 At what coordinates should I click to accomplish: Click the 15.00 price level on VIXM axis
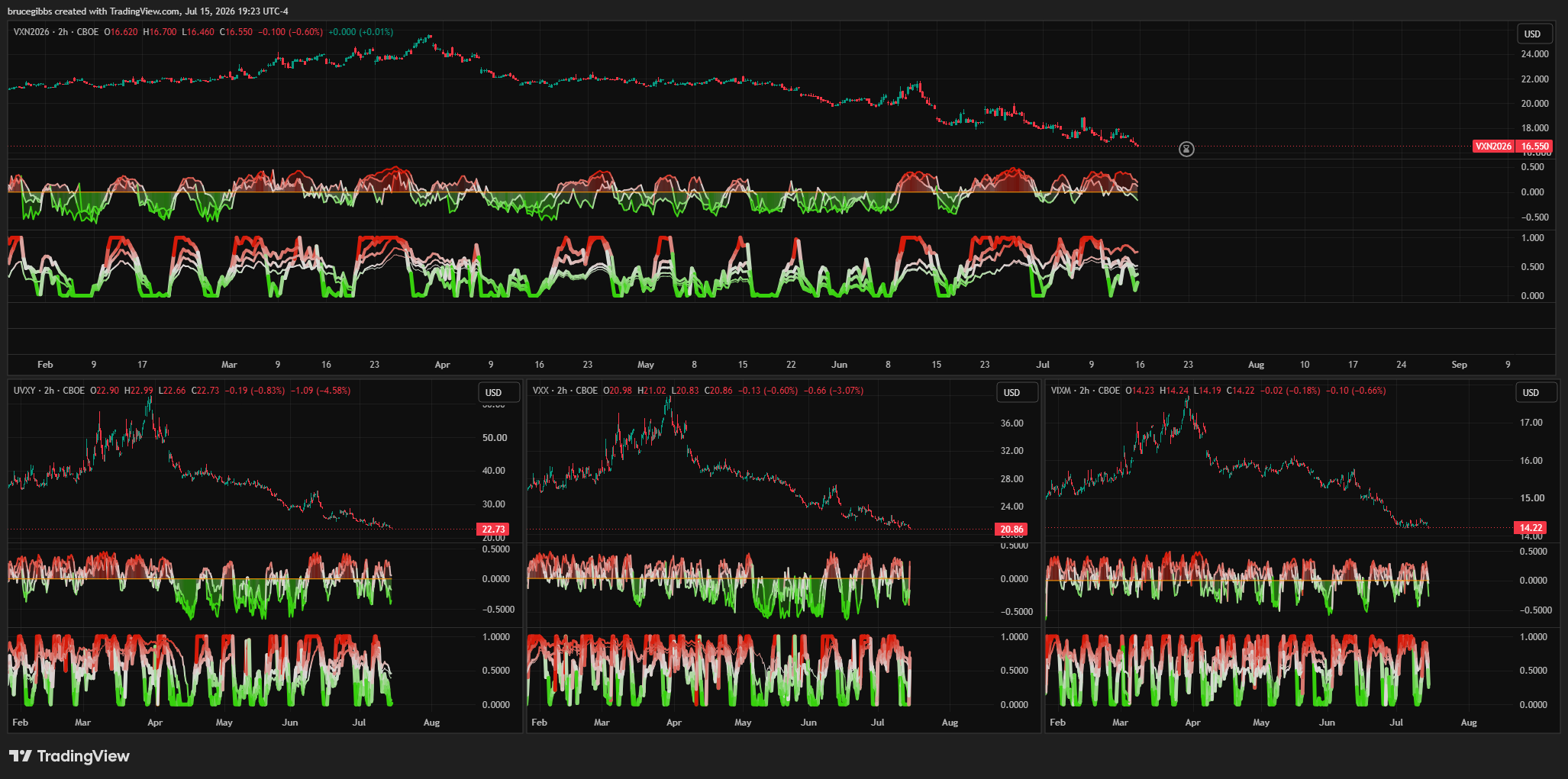pyautogui.click(x=1531, y=498)
